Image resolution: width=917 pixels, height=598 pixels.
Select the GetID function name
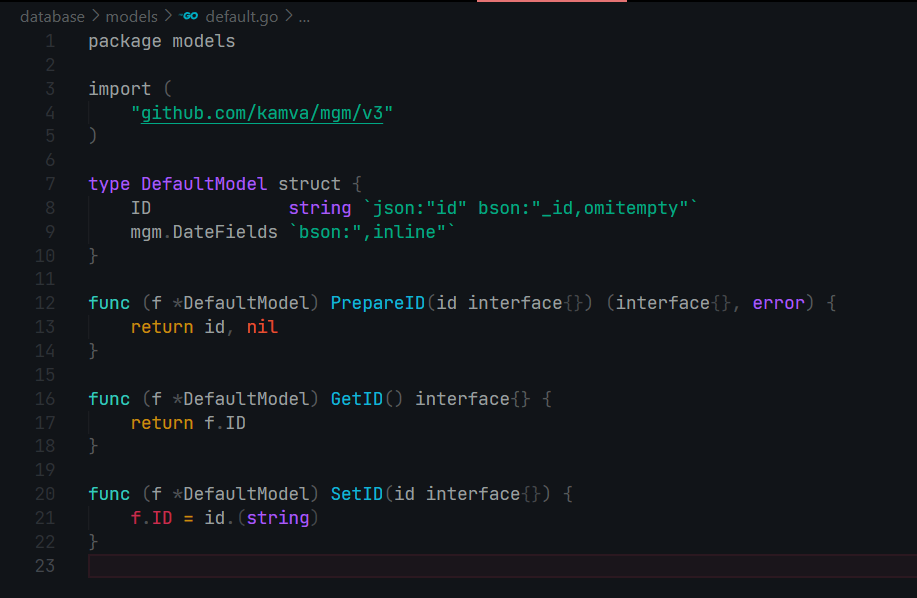pos(356,398)
